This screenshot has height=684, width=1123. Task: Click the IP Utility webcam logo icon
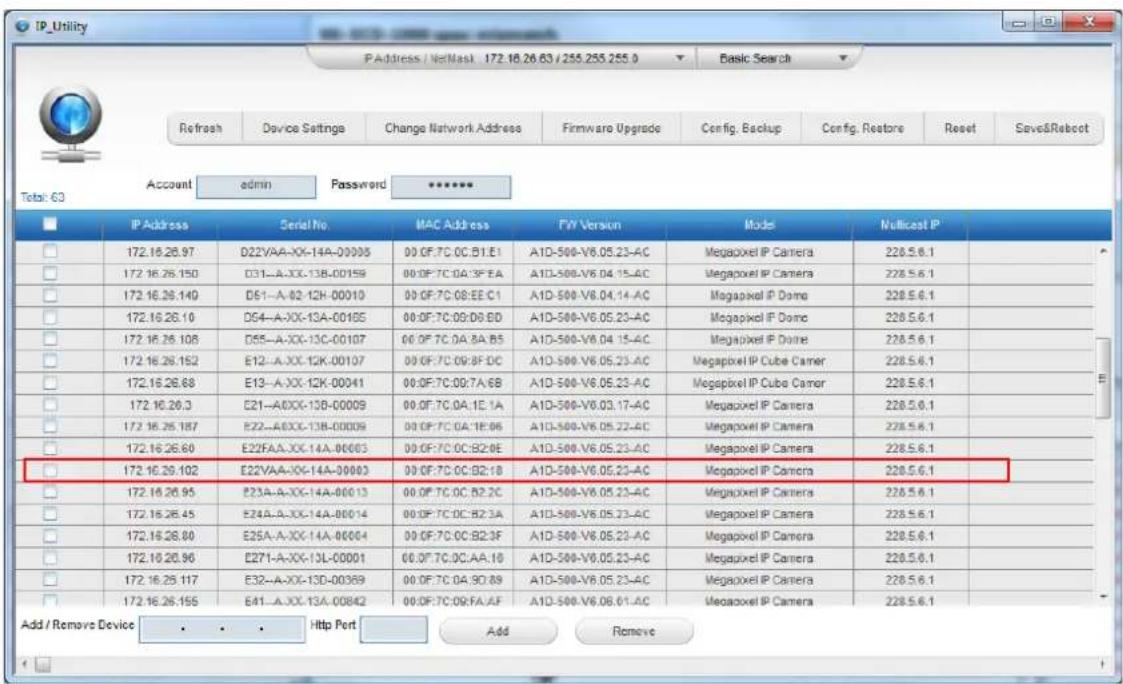[70, 123]
